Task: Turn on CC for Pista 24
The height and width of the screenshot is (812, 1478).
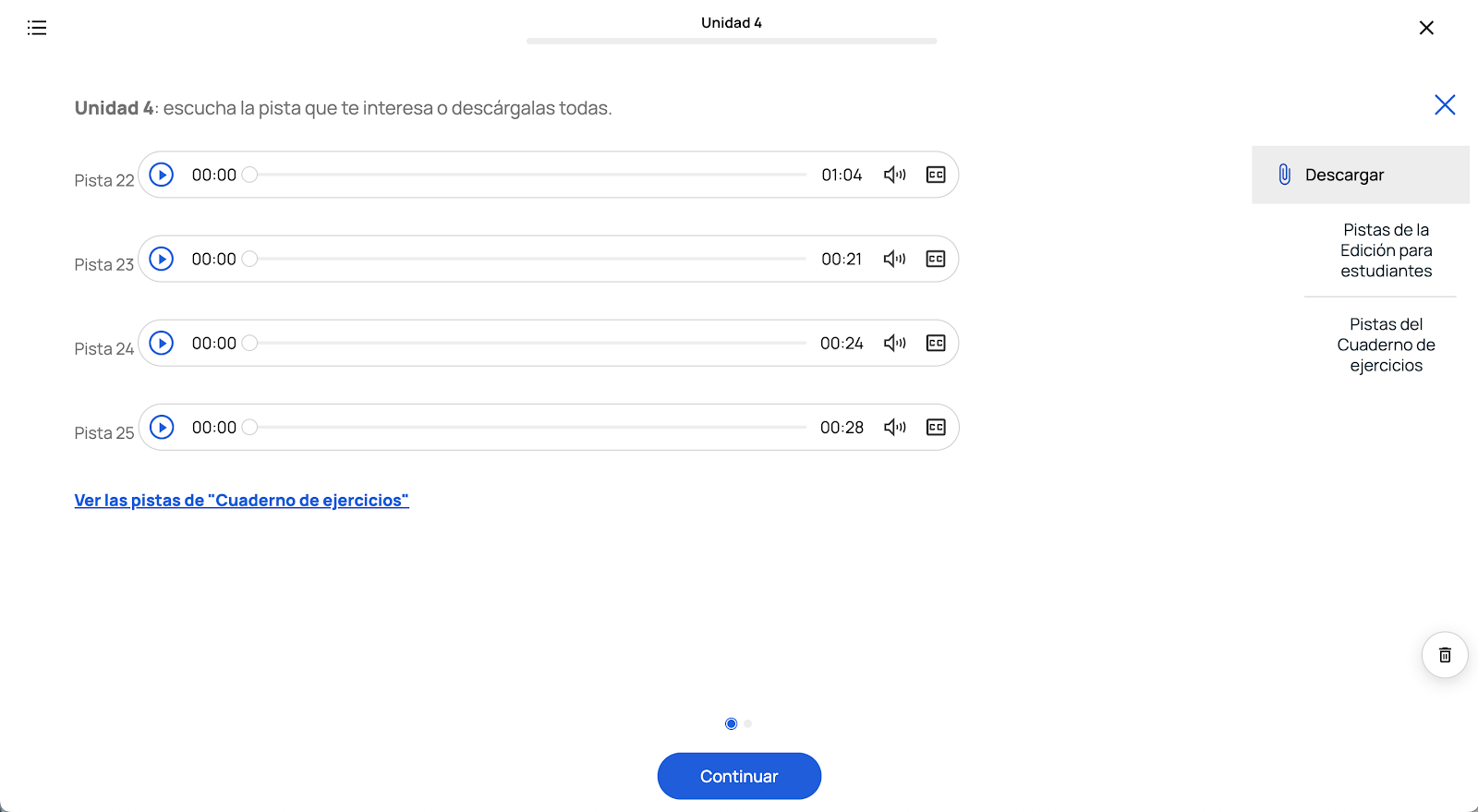Action: (936, 343)
